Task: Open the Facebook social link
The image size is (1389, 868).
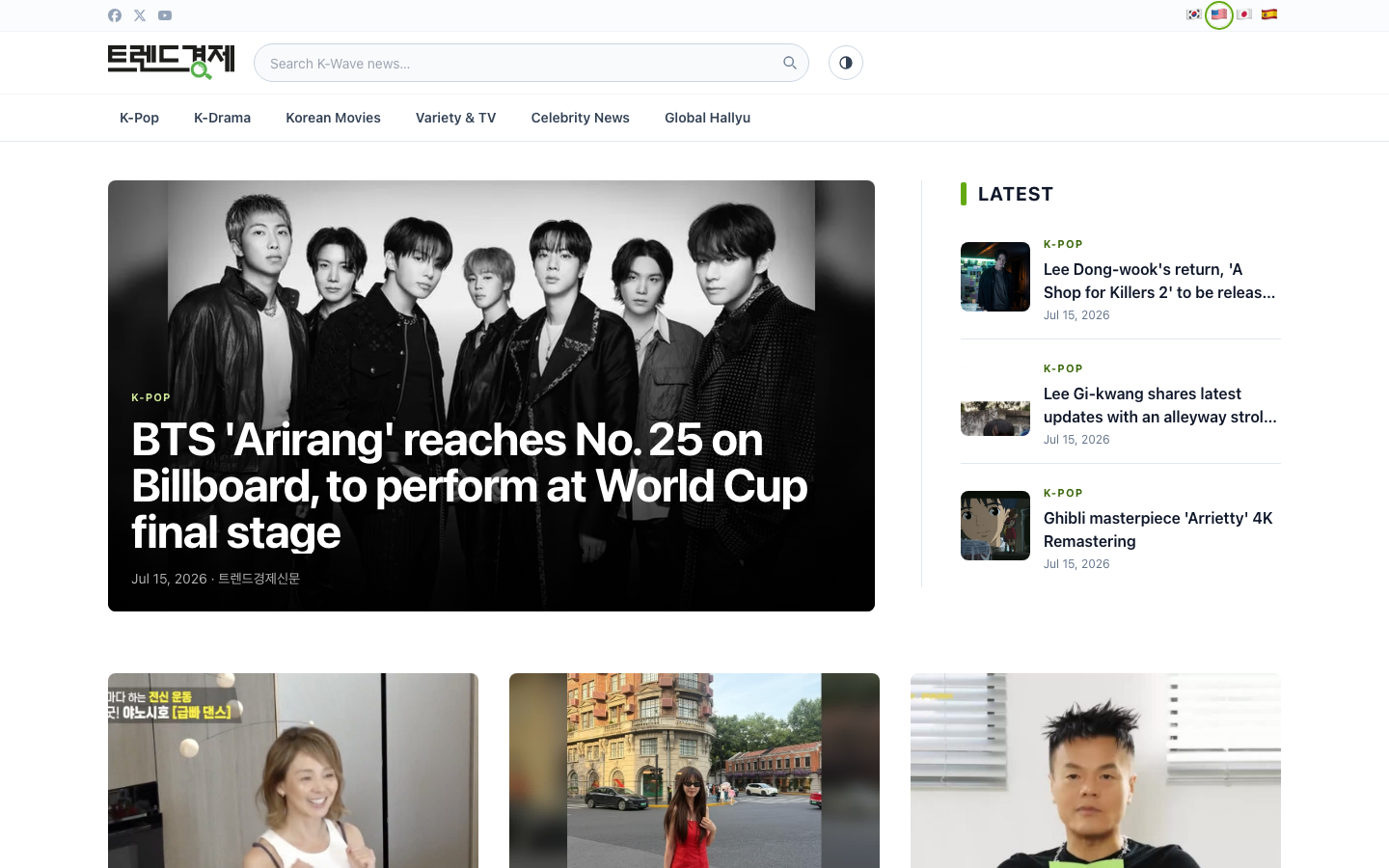Action: click(115, 15)
